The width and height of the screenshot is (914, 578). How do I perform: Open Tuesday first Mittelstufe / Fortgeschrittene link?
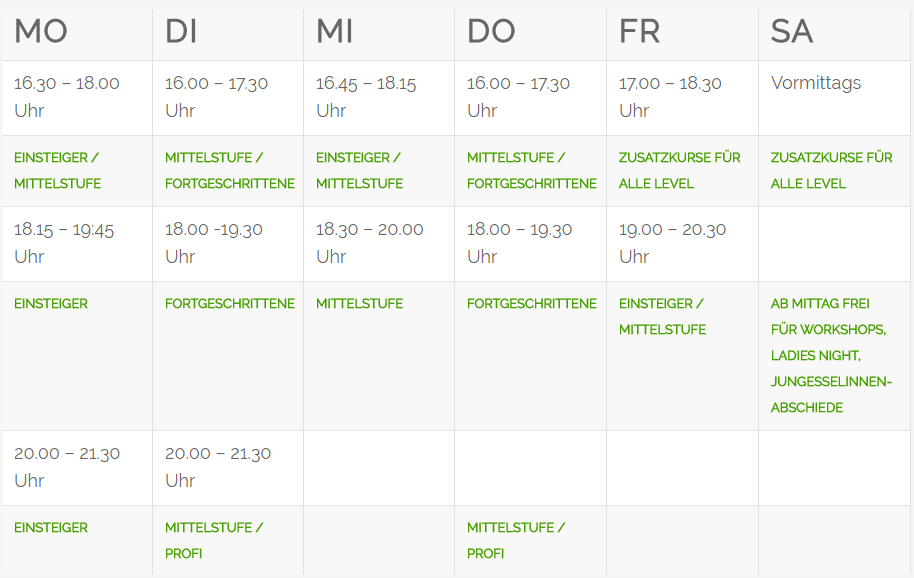(x=230, y=170)
